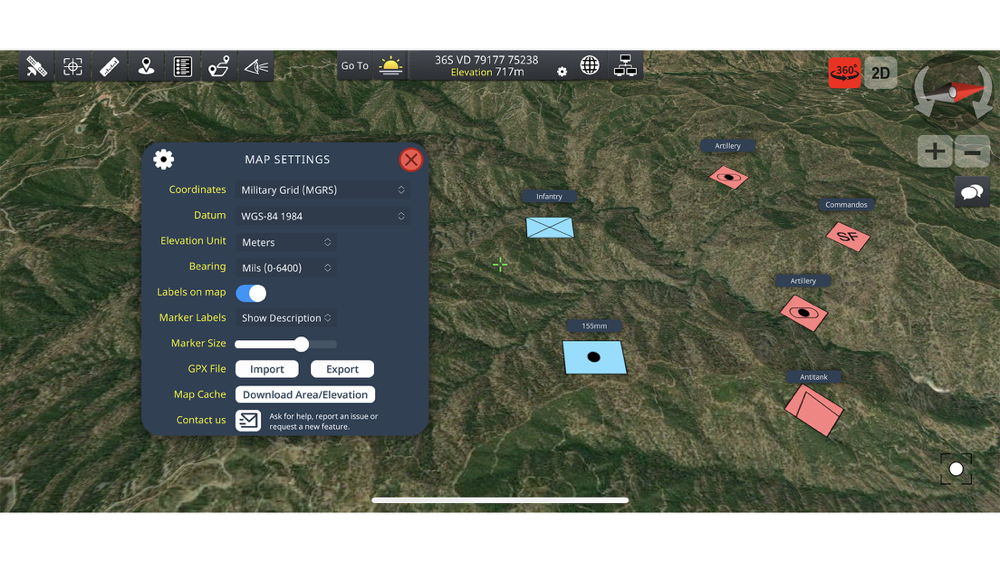Click the Map Settings gear icon
Viewport: 1000px width, 563px height.
pyautogui.click(x=163, y=159)
